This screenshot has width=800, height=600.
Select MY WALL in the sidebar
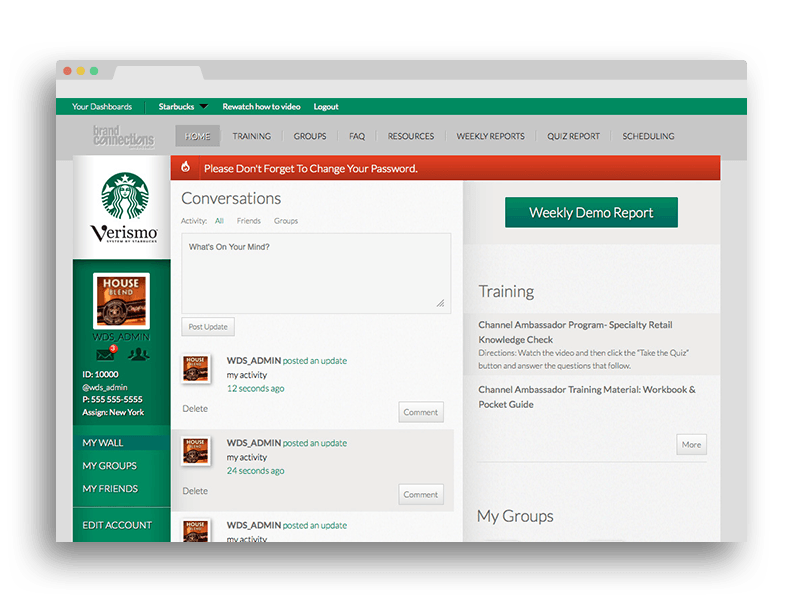(x=121, y=443)
